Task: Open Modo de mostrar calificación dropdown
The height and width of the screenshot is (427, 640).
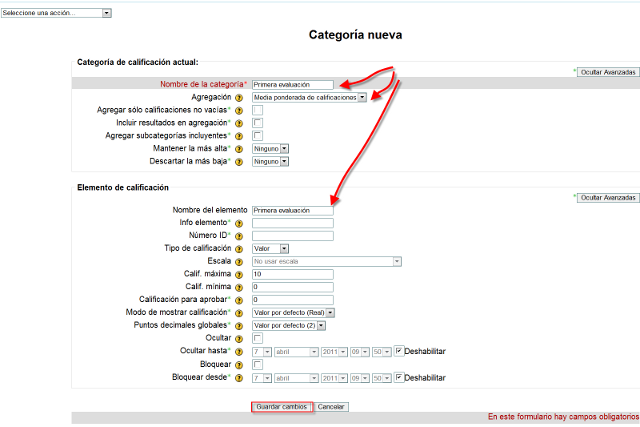Action: click(x=289, y=313)
